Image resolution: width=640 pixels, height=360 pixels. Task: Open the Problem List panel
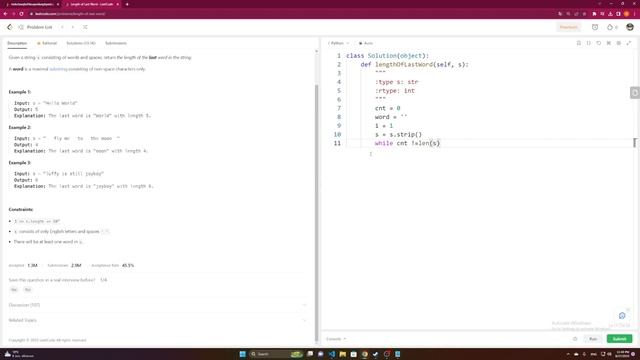click(x=36, y=27)
